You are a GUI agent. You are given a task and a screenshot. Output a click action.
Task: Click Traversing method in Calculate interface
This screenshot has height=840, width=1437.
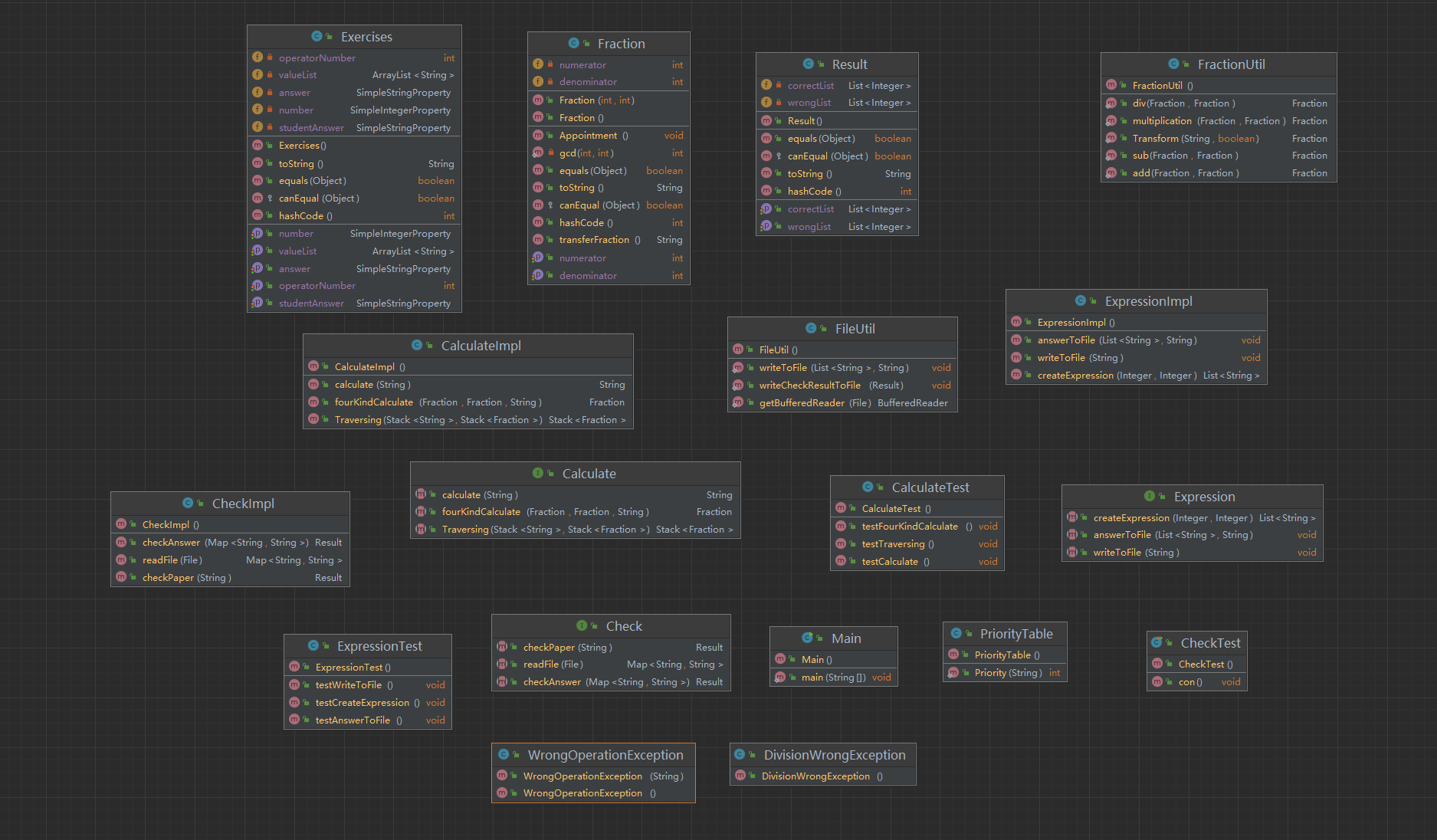(576, 530)
